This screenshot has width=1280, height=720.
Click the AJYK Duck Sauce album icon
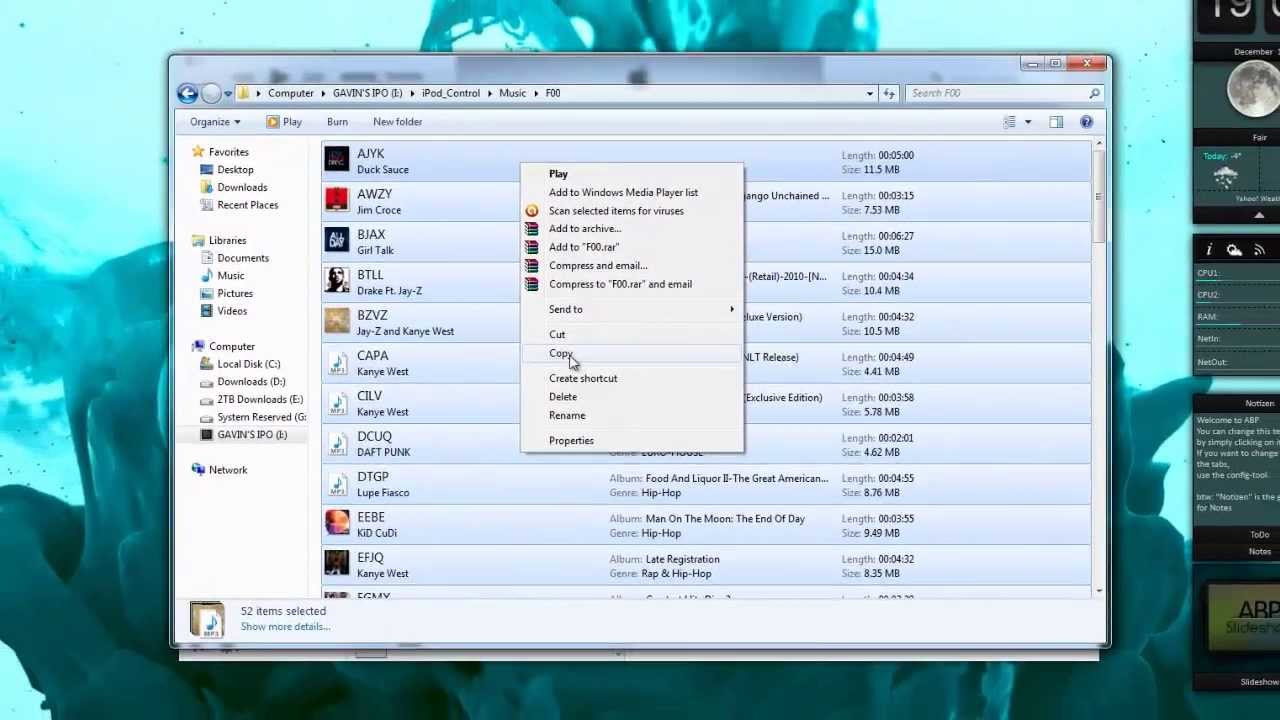coord(337,160)
